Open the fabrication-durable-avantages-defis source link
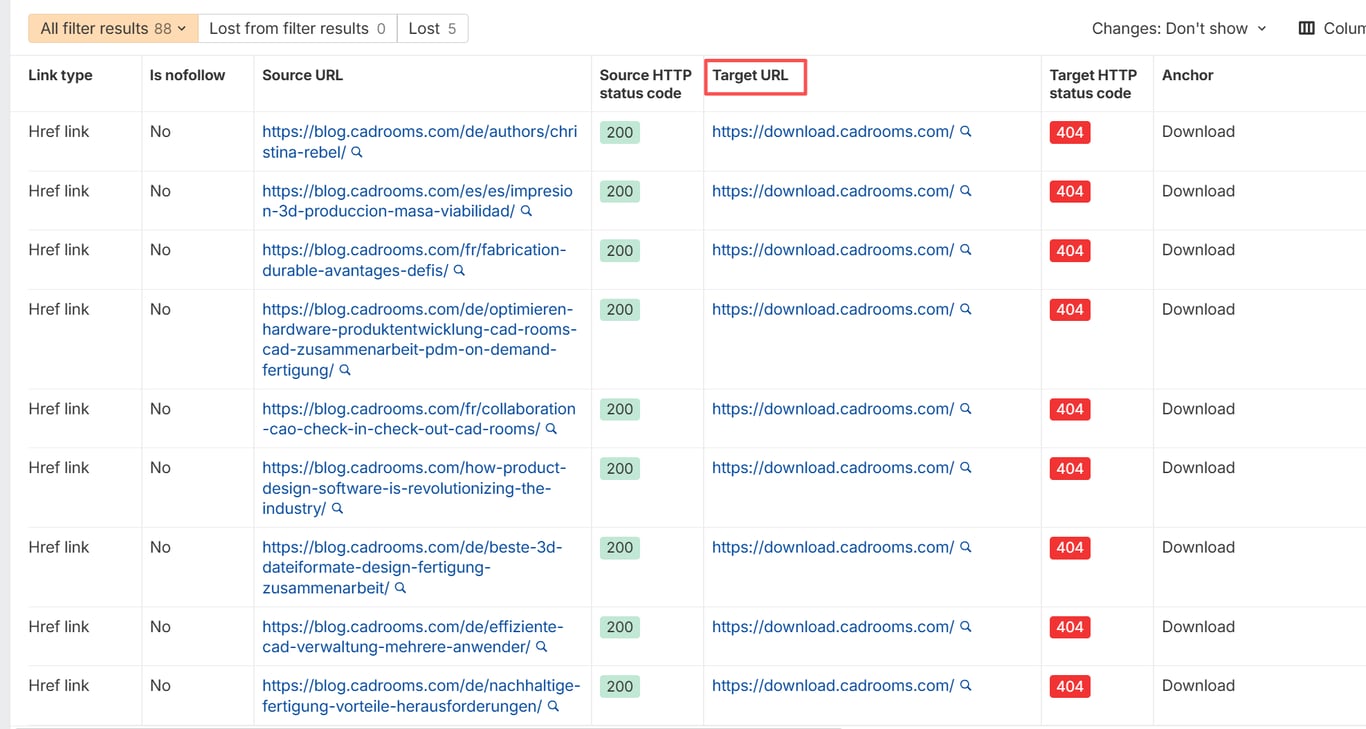The width and height of the screenshot is (1366, 729). tap(414, 260)
